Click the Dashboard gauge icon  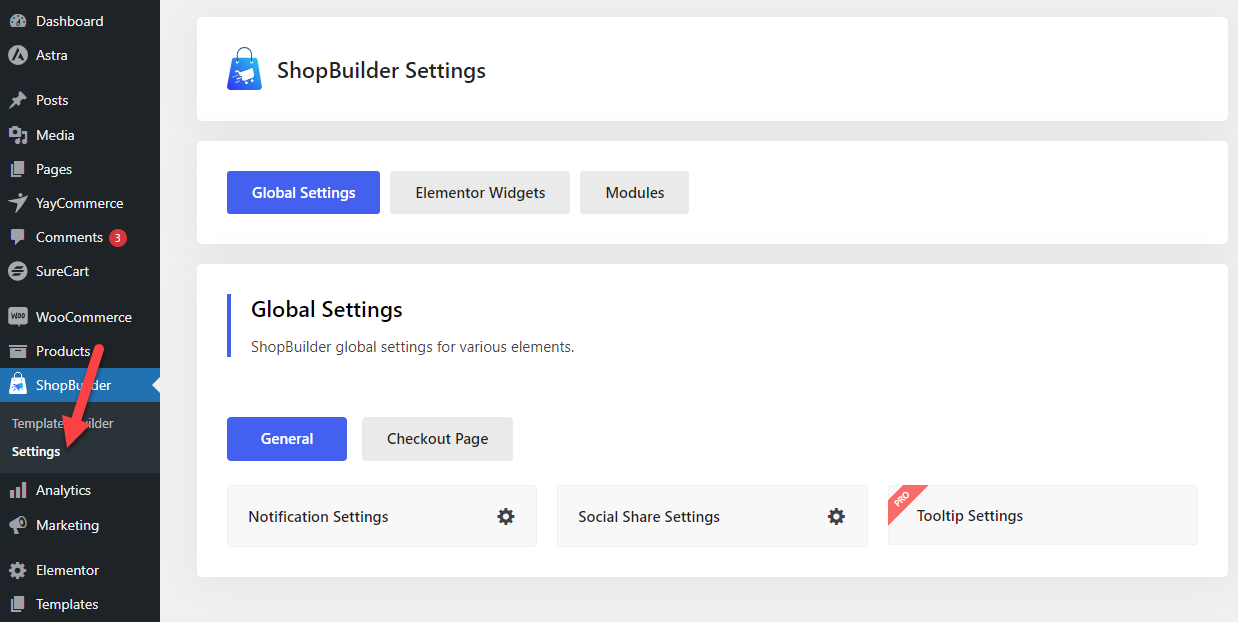(17, 21)
